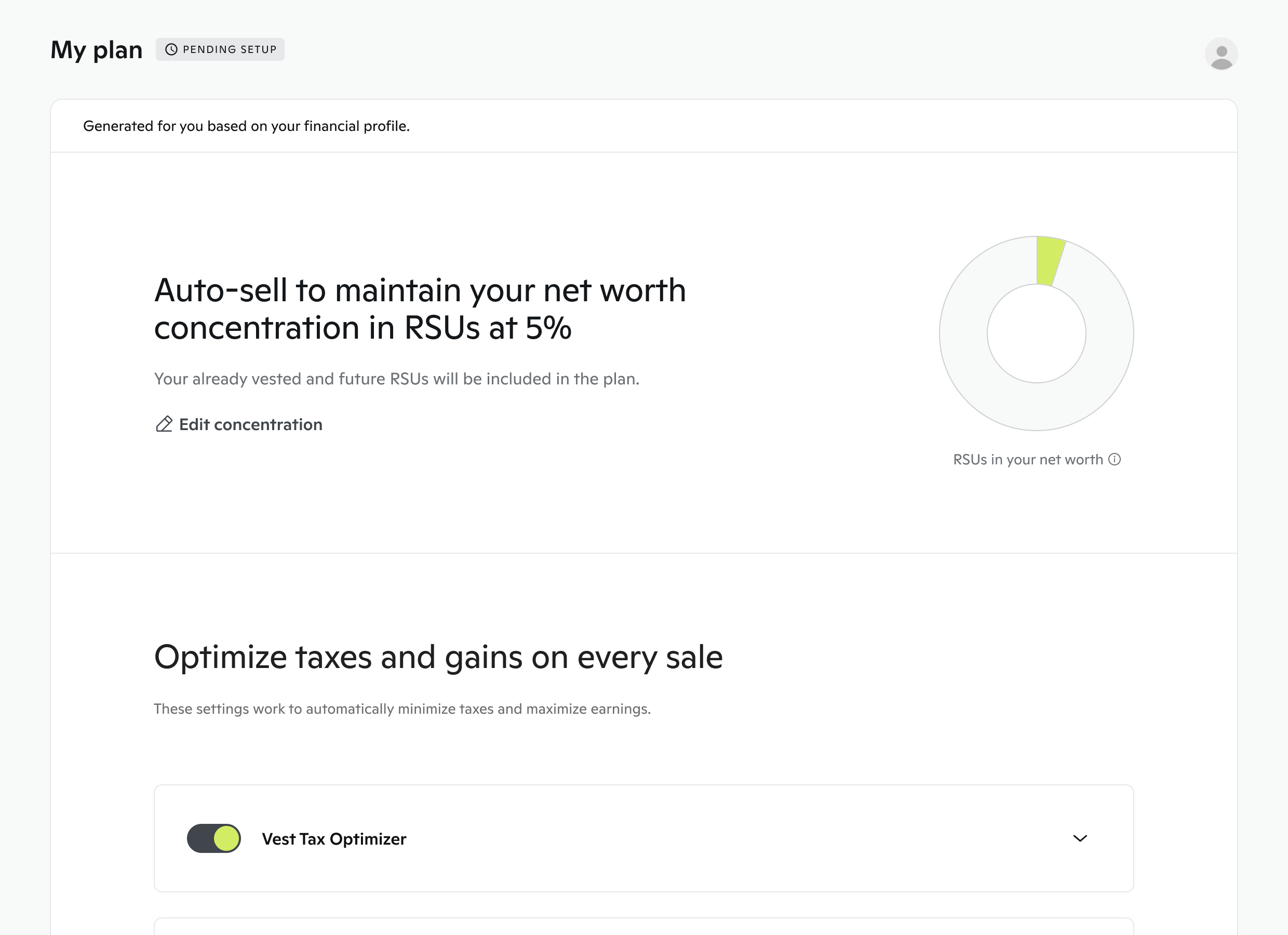
Task: Expand the Vest Tax Optimizer chevron
Action: tap(1080, 838)
